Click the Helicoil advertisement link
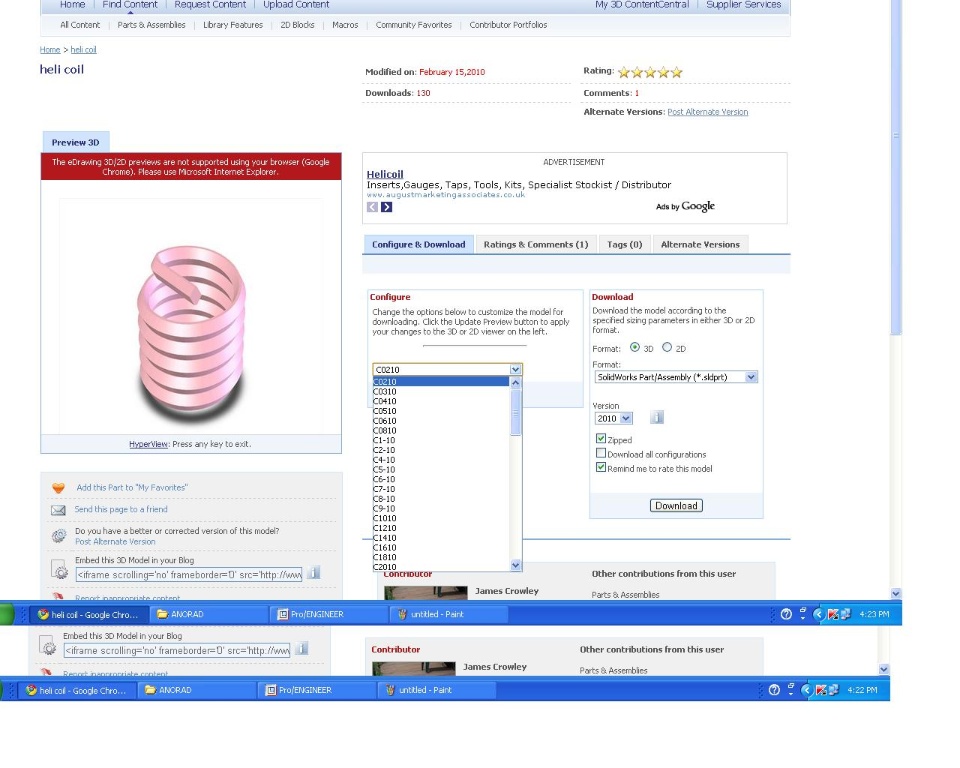This screenshot has height=768, width=960. coord(385,174)
